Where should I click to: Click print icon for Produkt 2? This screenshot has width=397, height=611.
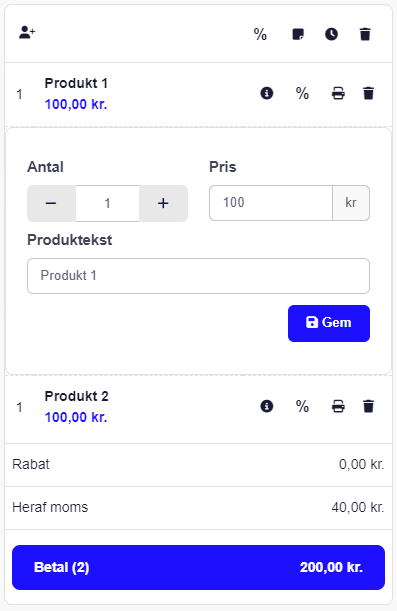338,406
